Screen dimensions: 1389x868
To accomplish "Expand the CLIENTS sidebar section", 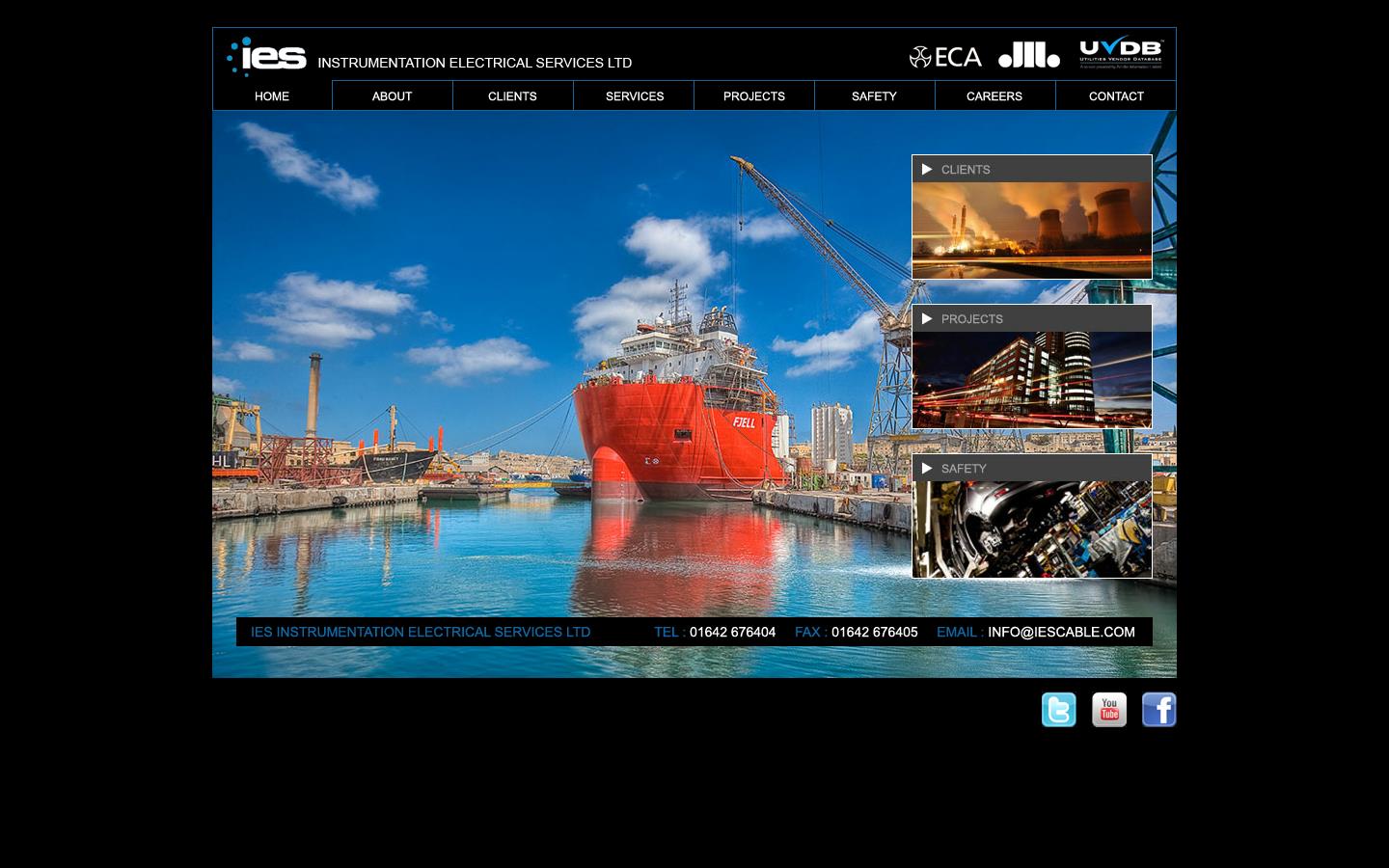I will pos(966,169).
